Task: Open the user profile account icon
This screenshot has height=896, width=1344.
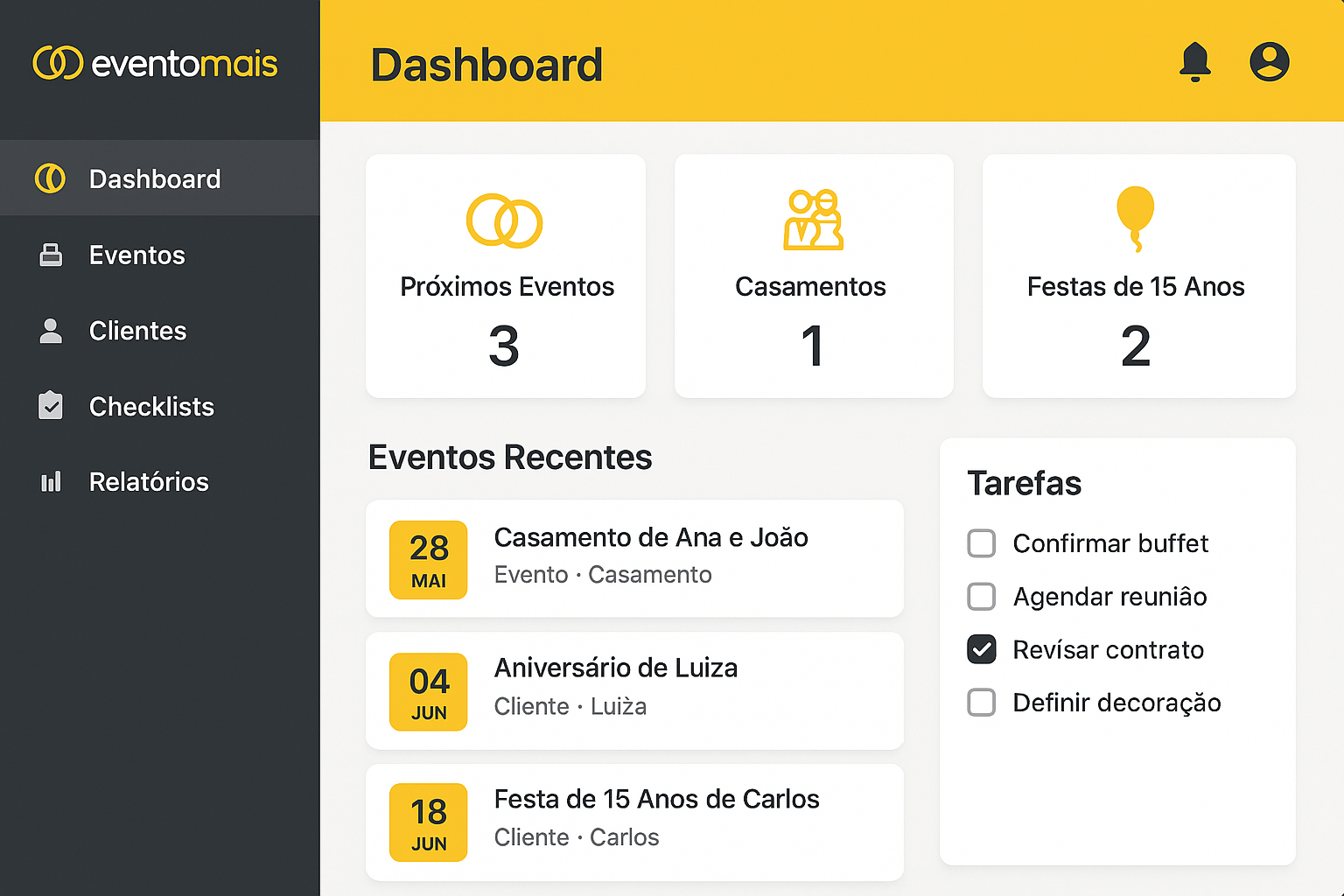Action: pos(1269,62)
